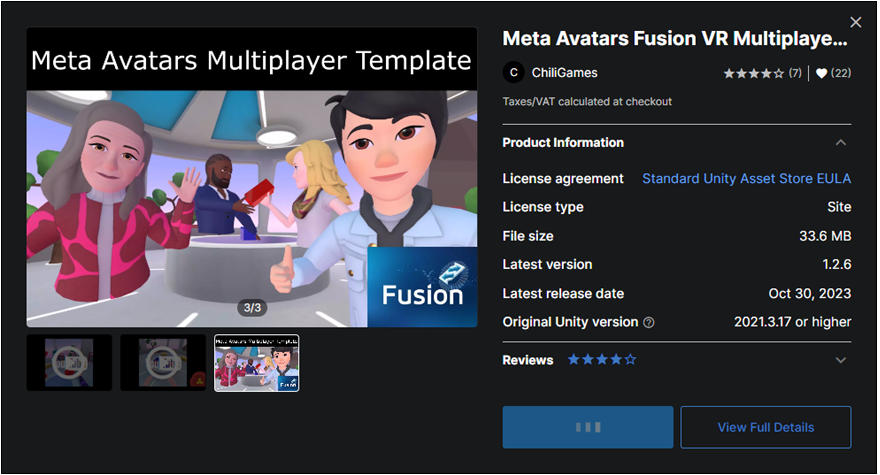Click the Reviews heading label
880x475 pixels.
(528, 360)
